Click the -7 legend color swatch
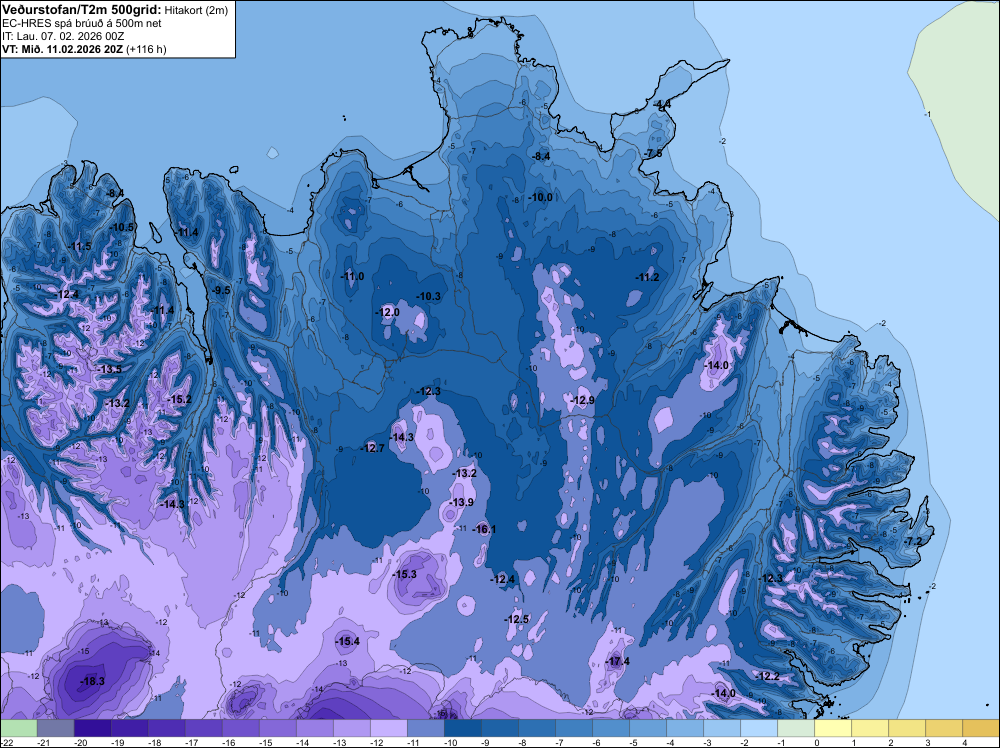Image resolution: width=1000 pixels, height=748 pixels. 573,728
